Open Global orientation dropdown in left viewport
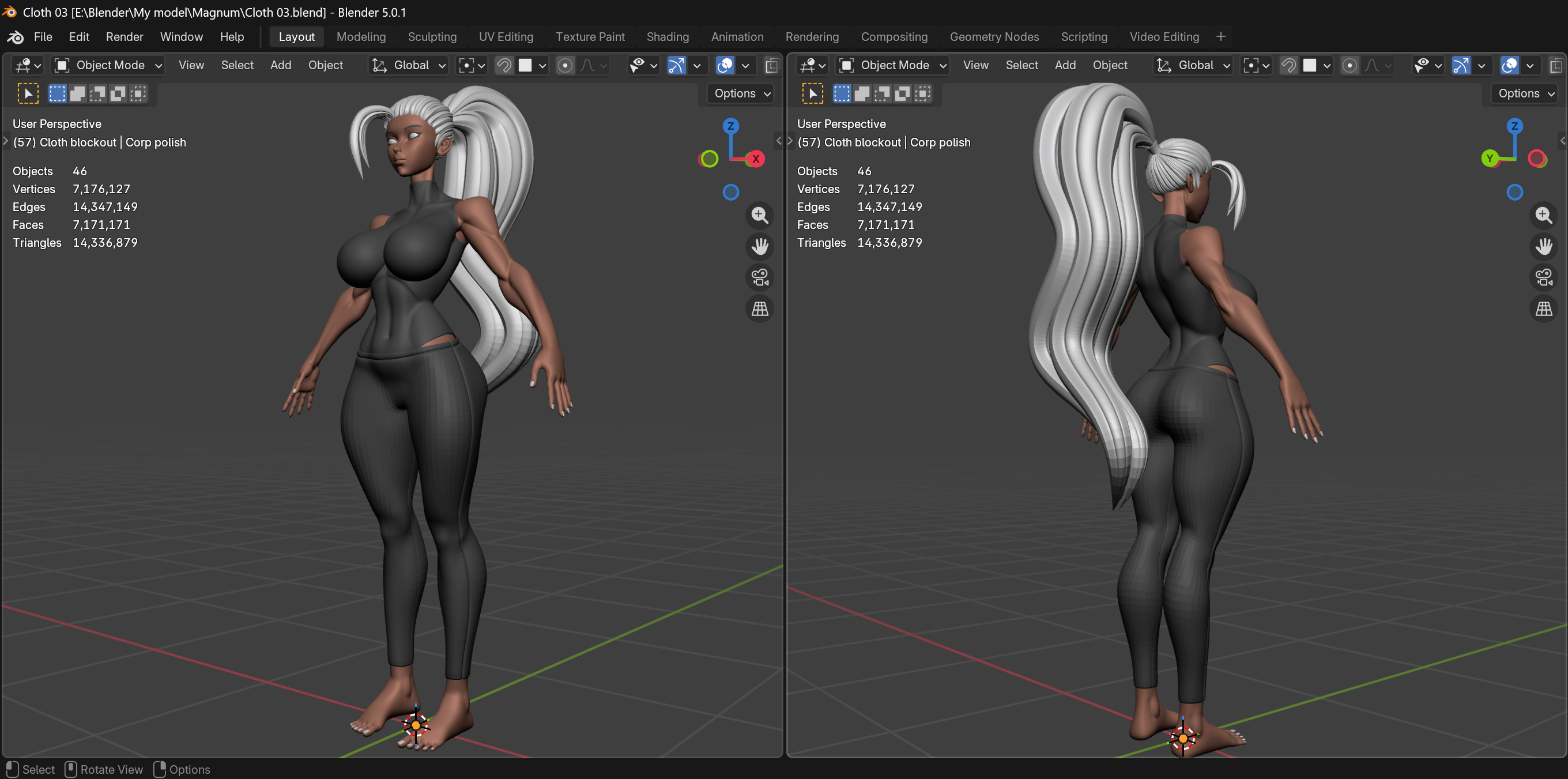Viewport: 1568px width, 779px height. pyautogui.click(x=409, y=65)
